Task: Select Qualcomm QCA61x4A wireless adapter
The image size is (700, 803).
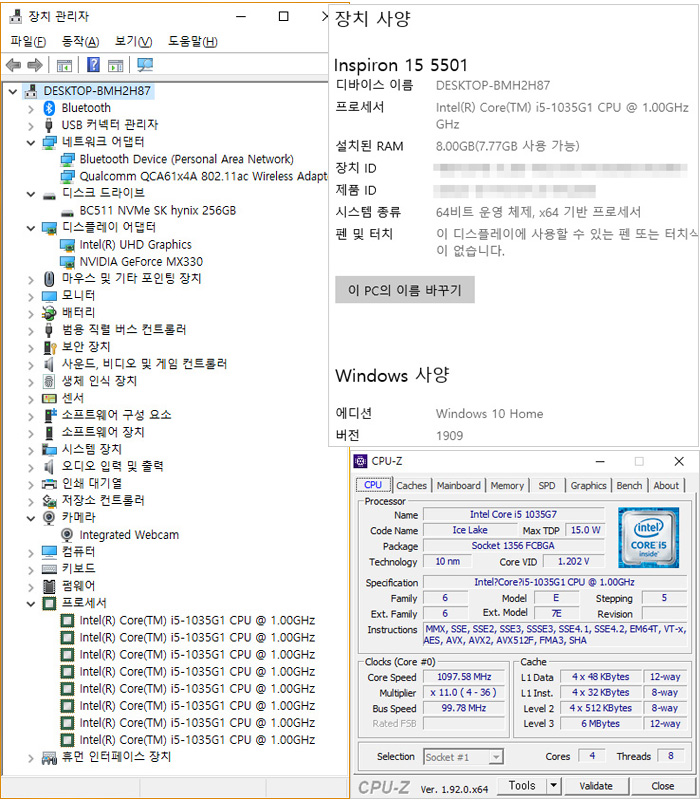Action: tap(203, 176)
